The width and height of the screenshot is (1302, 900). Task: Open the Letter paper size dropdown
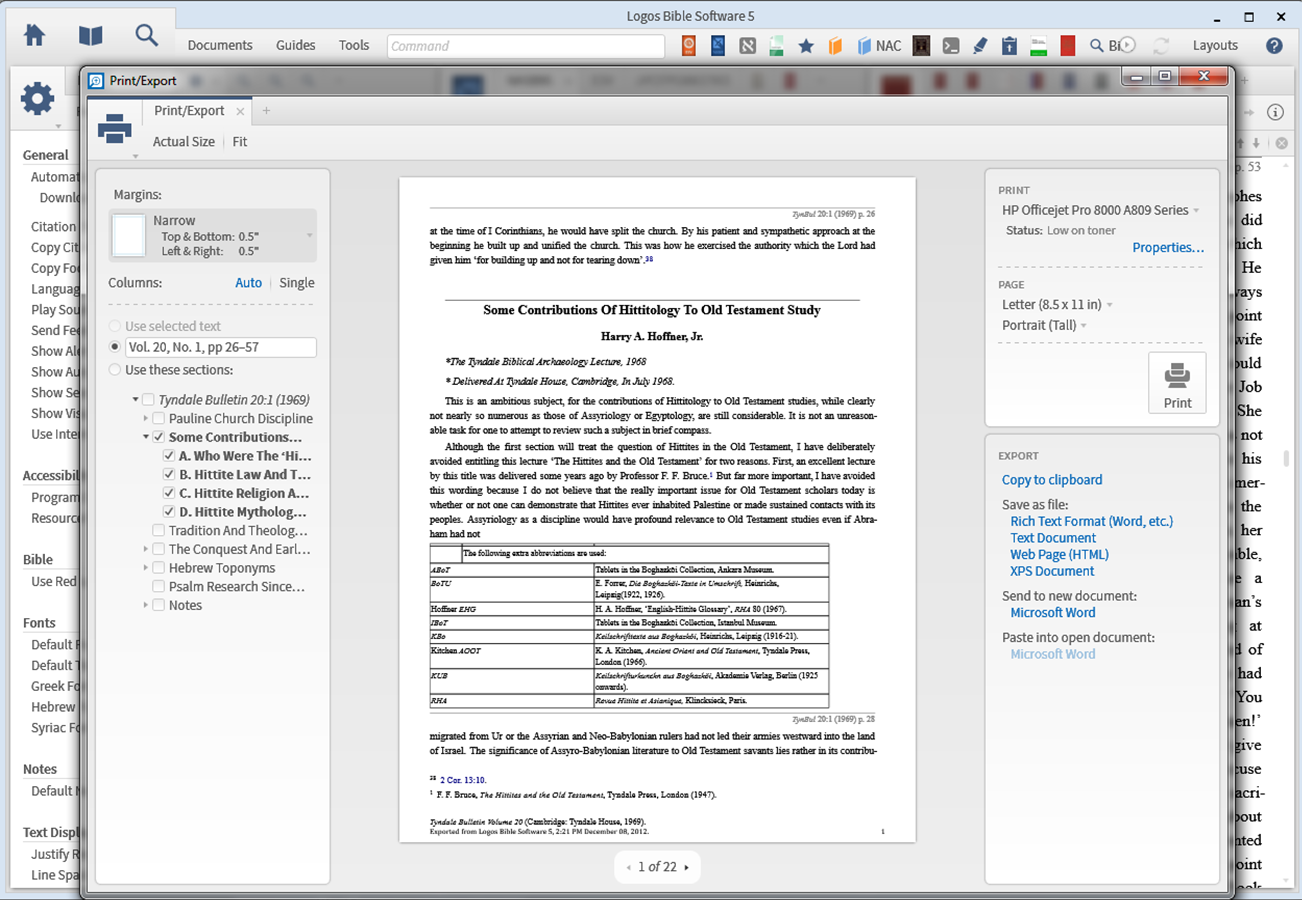[x=1057, y=304]
